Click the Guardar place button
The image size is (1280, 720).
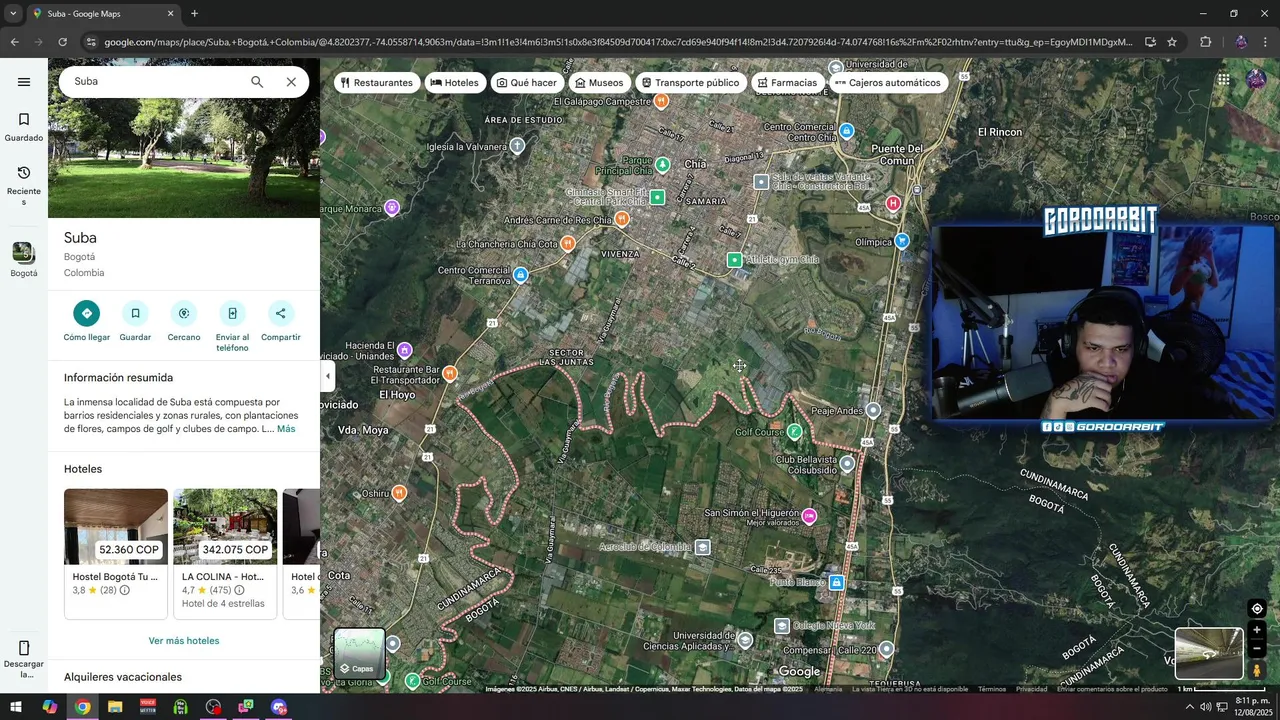[135, 321]
